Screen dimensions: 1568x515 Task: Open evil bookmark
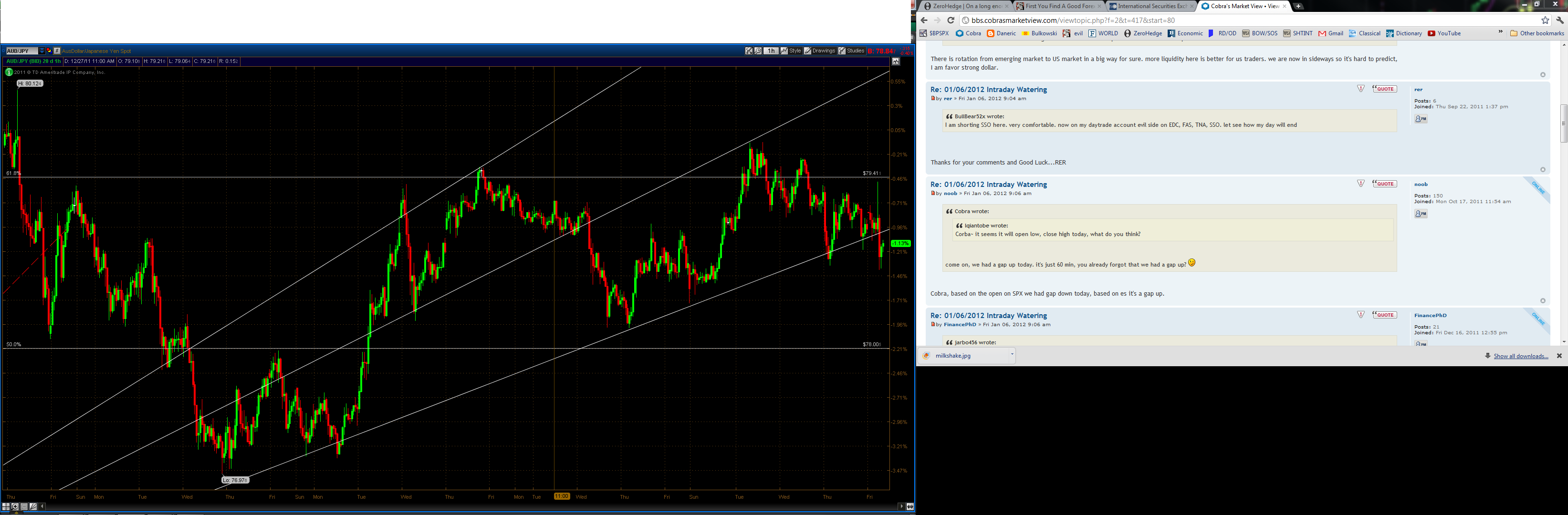(1073, 33)
